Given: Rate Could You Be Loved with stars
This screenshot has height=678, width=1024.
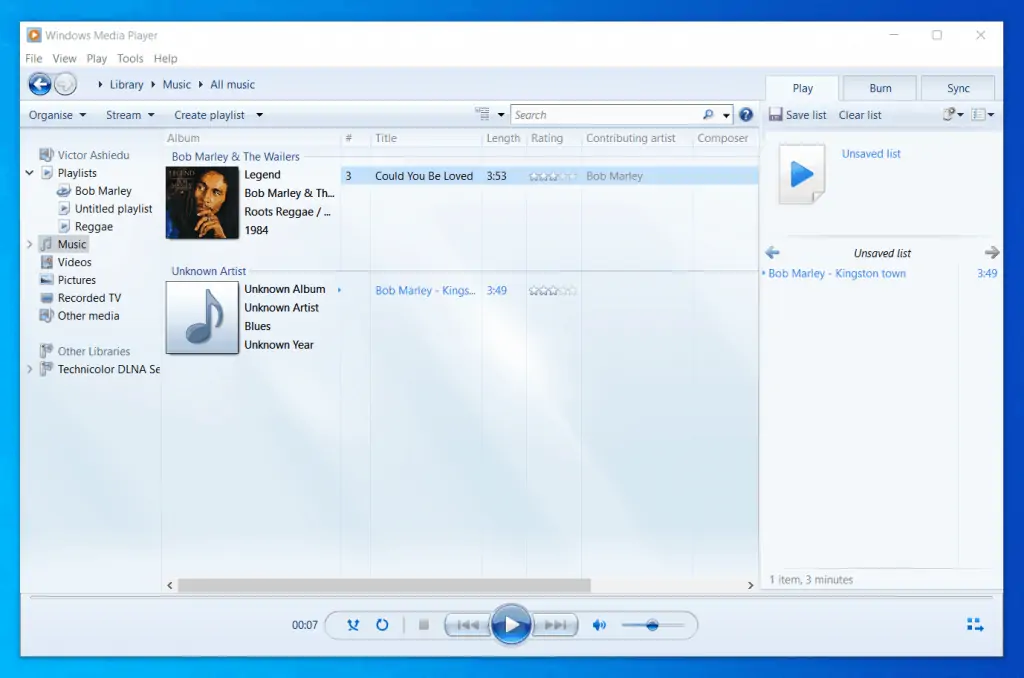Looking at the screenshot, I should click(551, 175).
